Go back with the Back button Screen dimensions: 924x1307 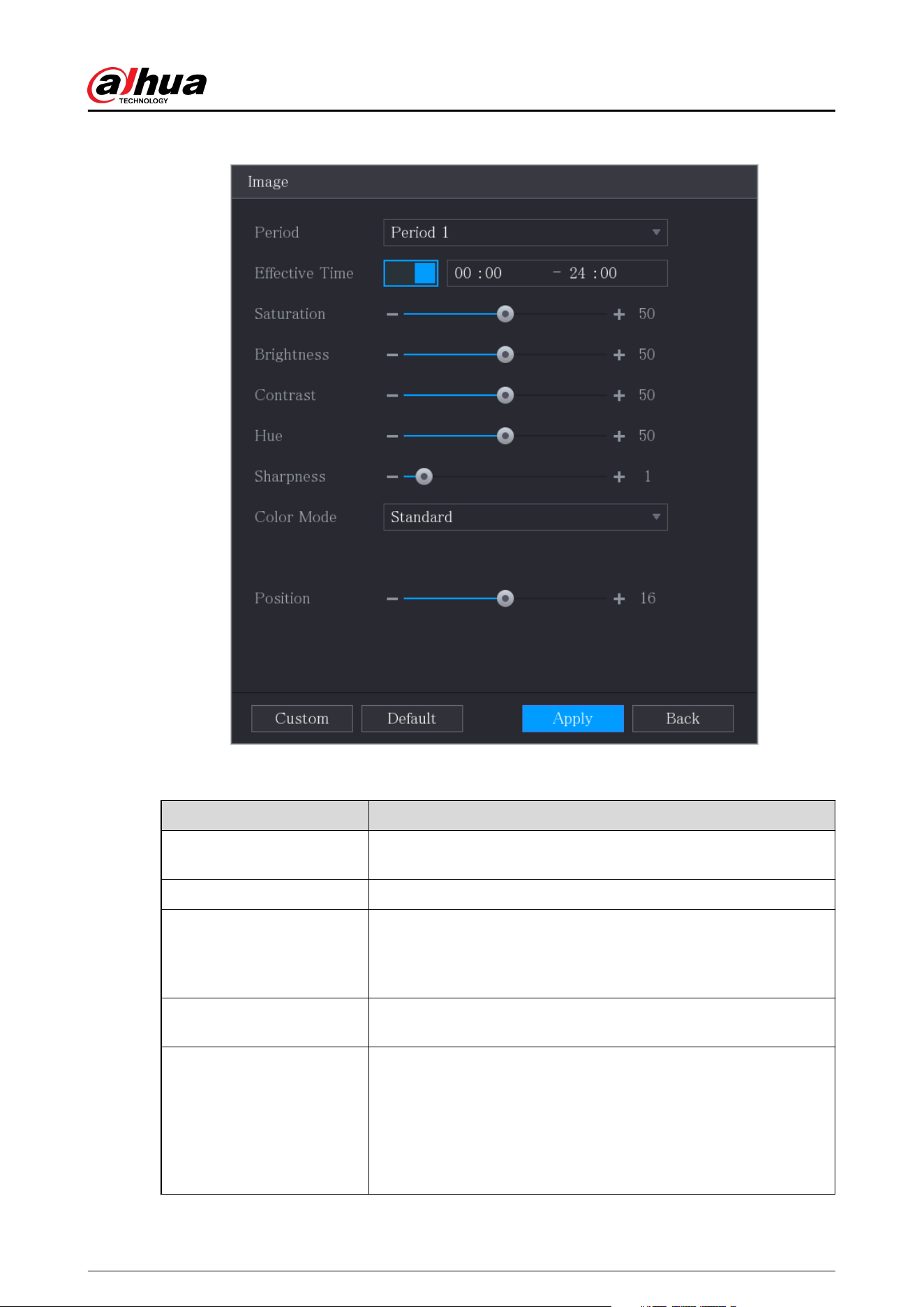683,718
